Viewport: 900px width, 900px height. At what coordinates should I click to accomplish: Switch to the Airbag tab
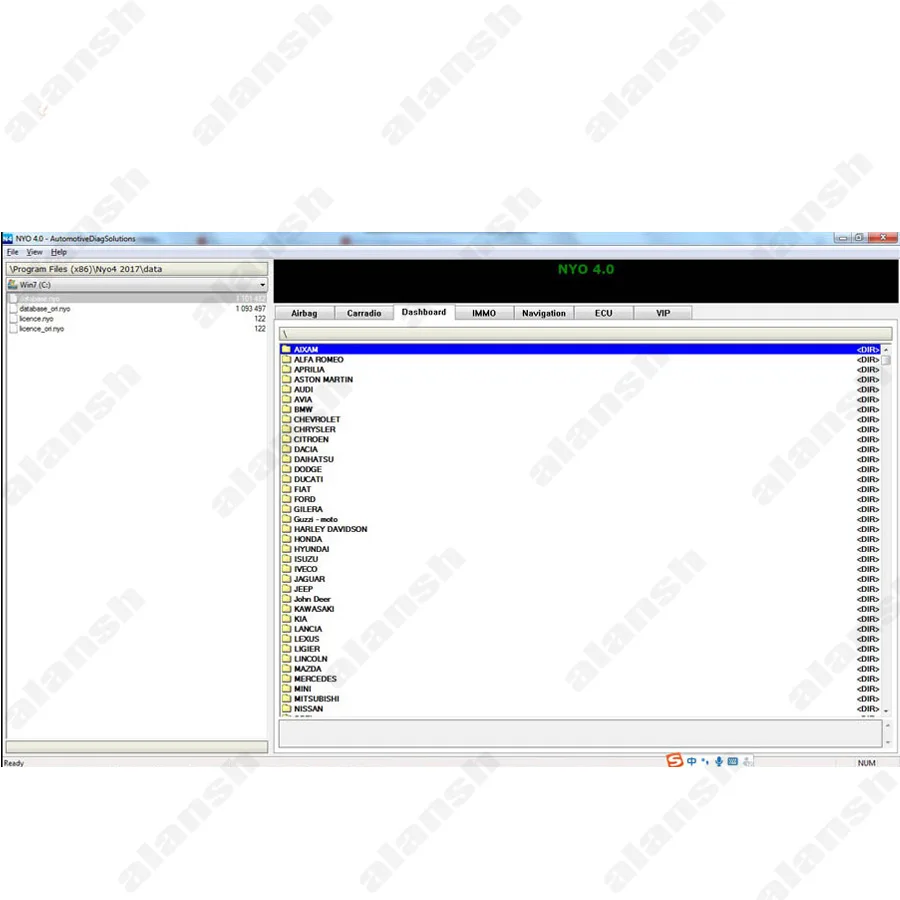click(304, 313)
